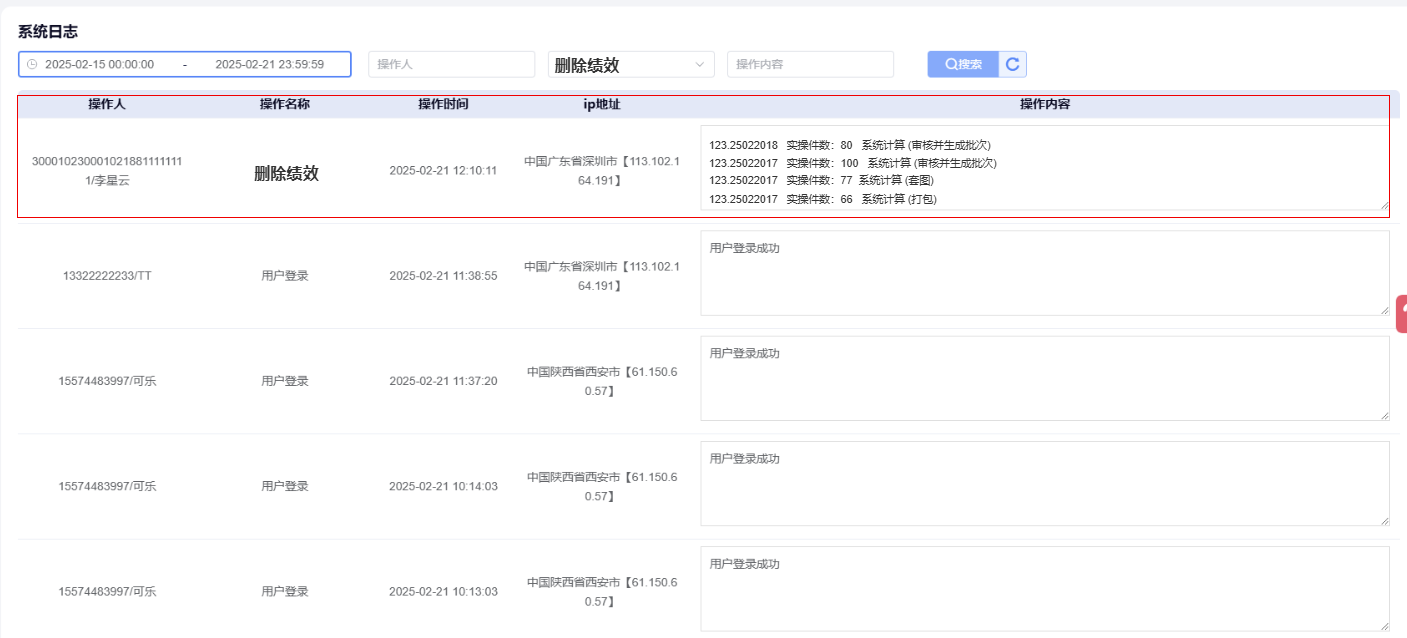Click resize handle of 10:14:03 row text box
Screen dimensions: 1407x638
(x=1384, y=520)
